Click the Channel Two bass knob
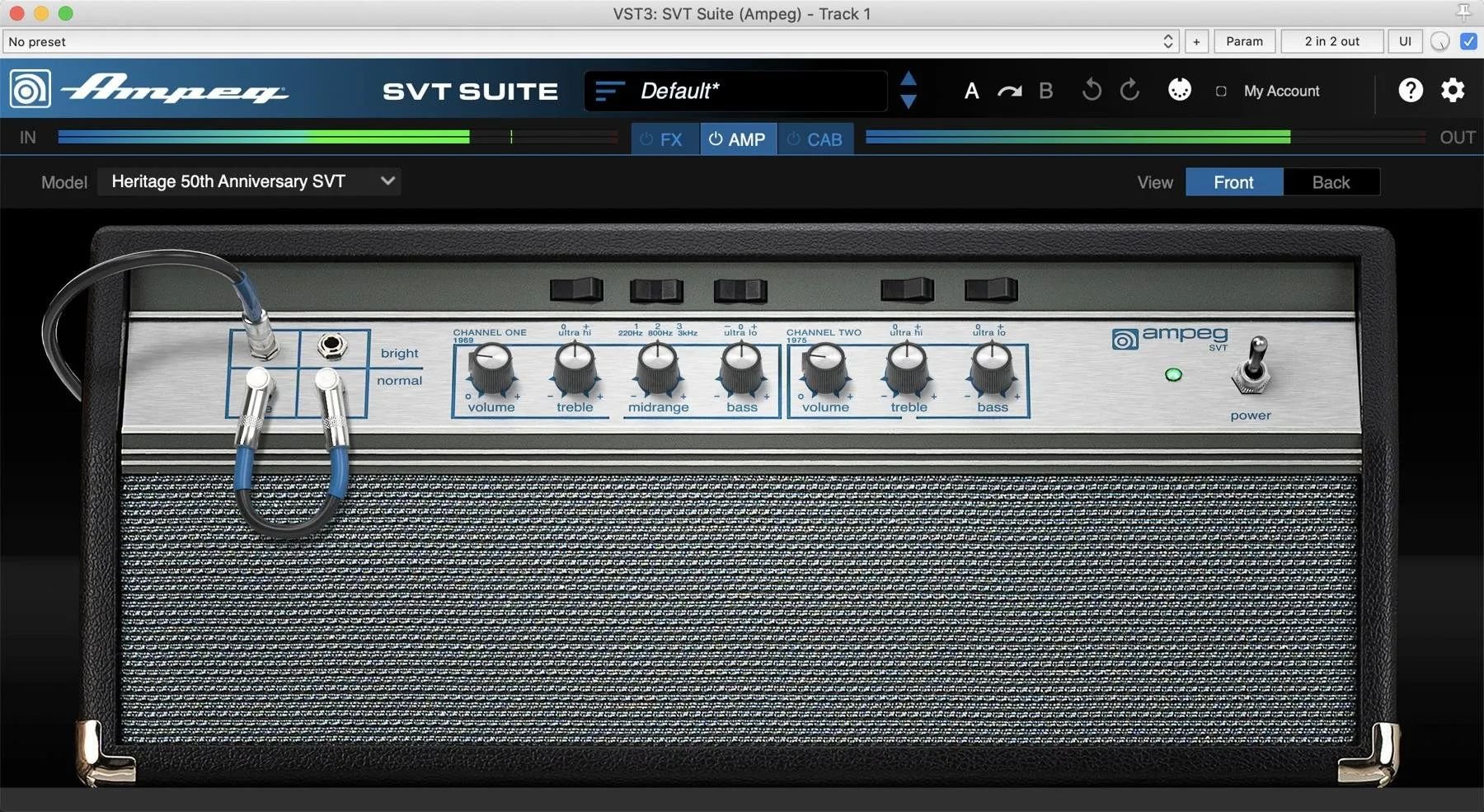This screenshot has width=1484, height=812. pyautogui.click(x=992, y=368)
